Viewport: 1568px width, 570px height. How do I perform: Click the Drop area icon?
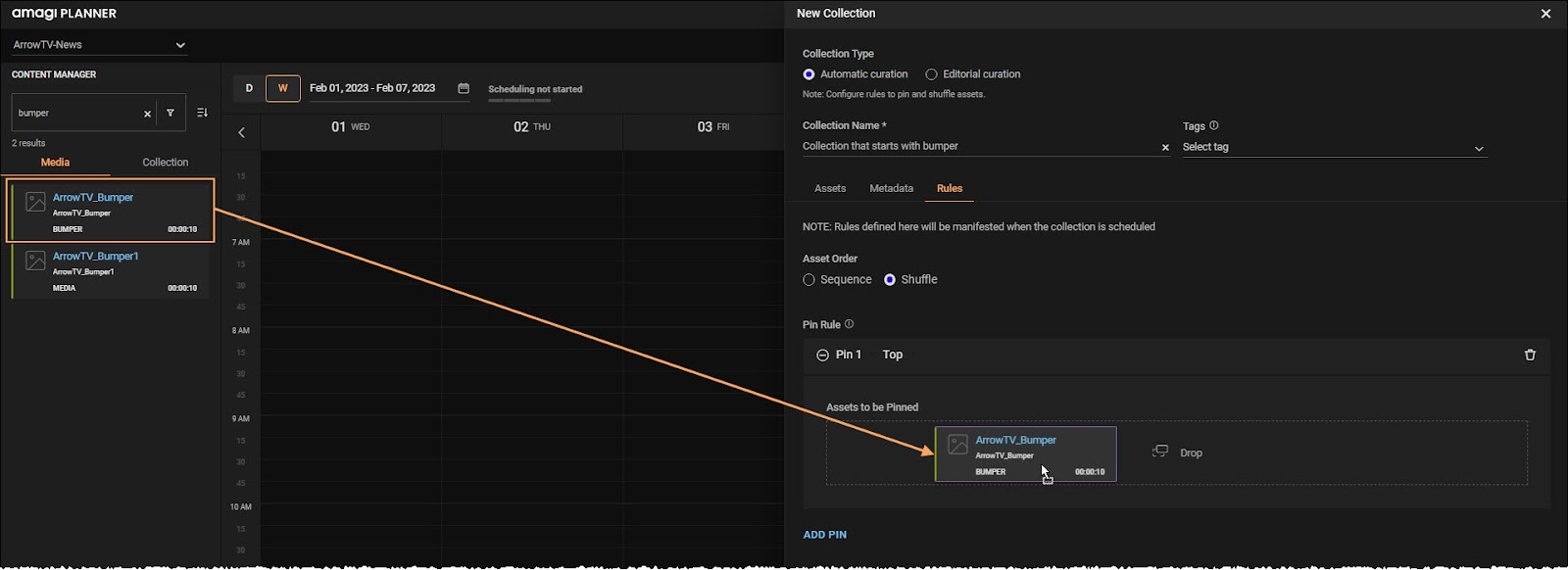(x=1160, y=451)
